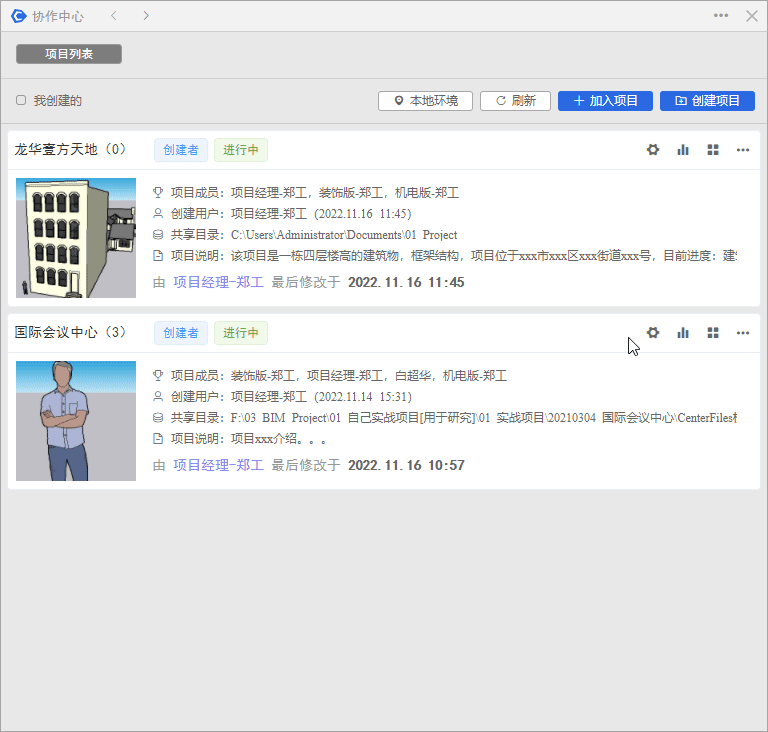Open grid view icon for 龙华壹方天地
768x732 pixels.
pyautogui.click(x=713, y=150)
